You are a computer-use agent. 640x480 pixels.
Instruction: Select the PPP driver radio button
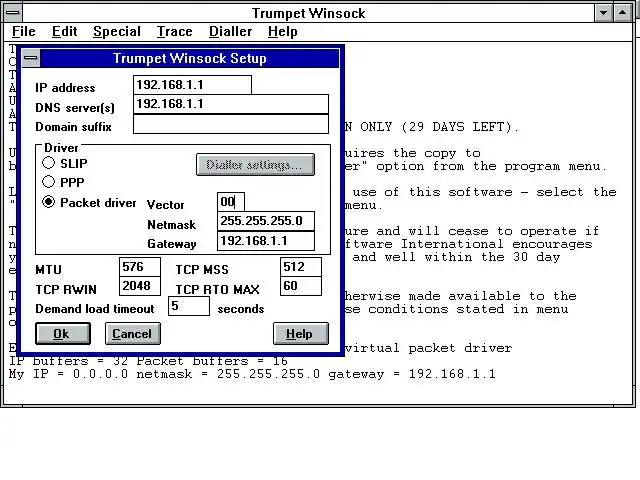click(49, 182)
